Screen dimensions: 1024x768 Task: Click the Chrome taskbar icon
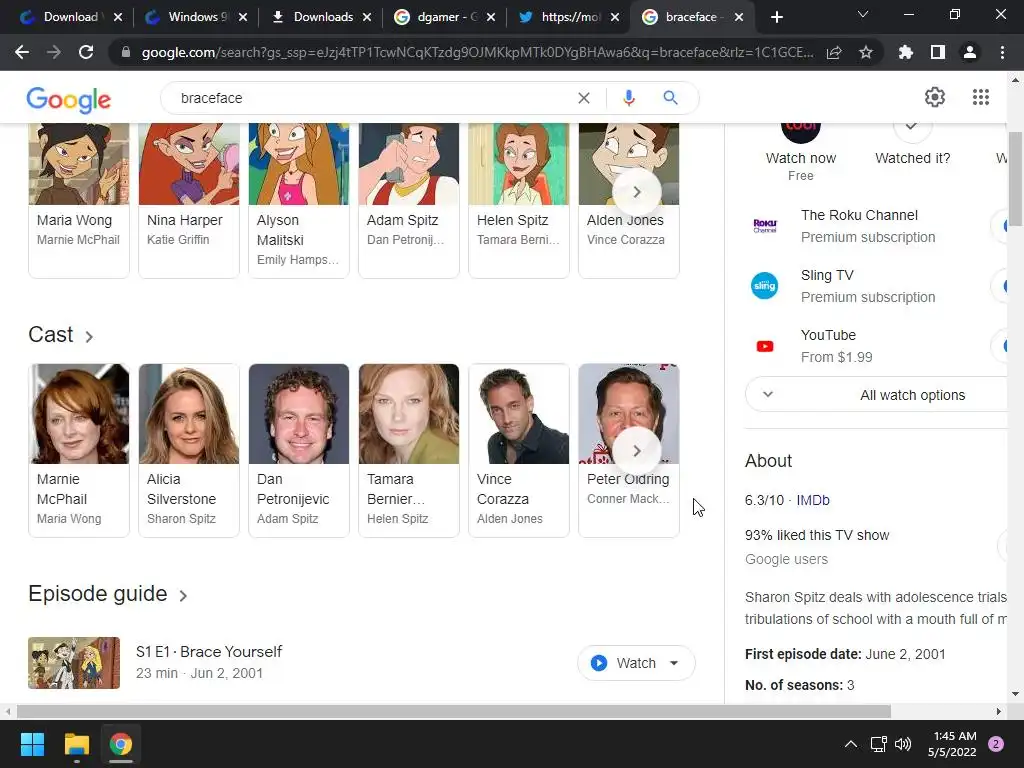point(121,744)
